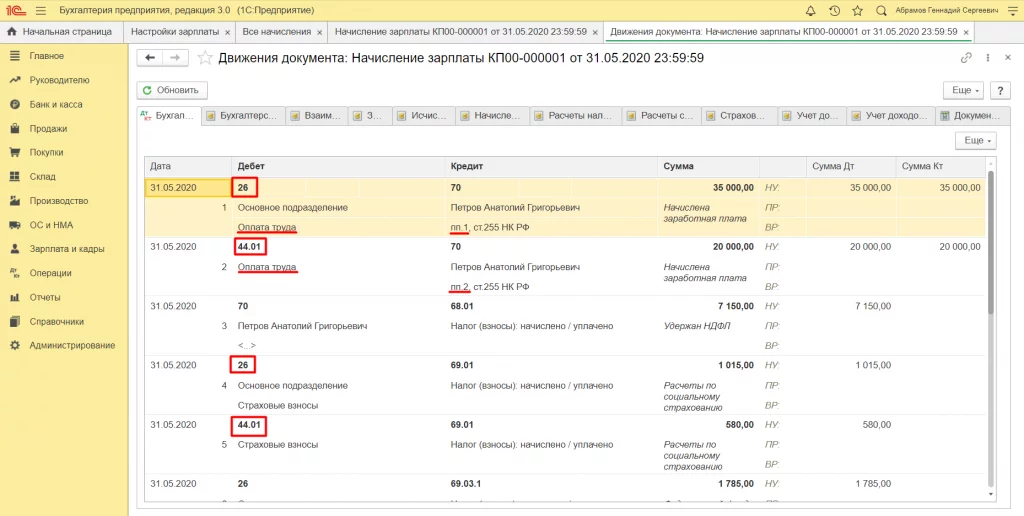Open the main hamburger menu
The width and height of the screenshot is (1024, 516).
[40, 10]
